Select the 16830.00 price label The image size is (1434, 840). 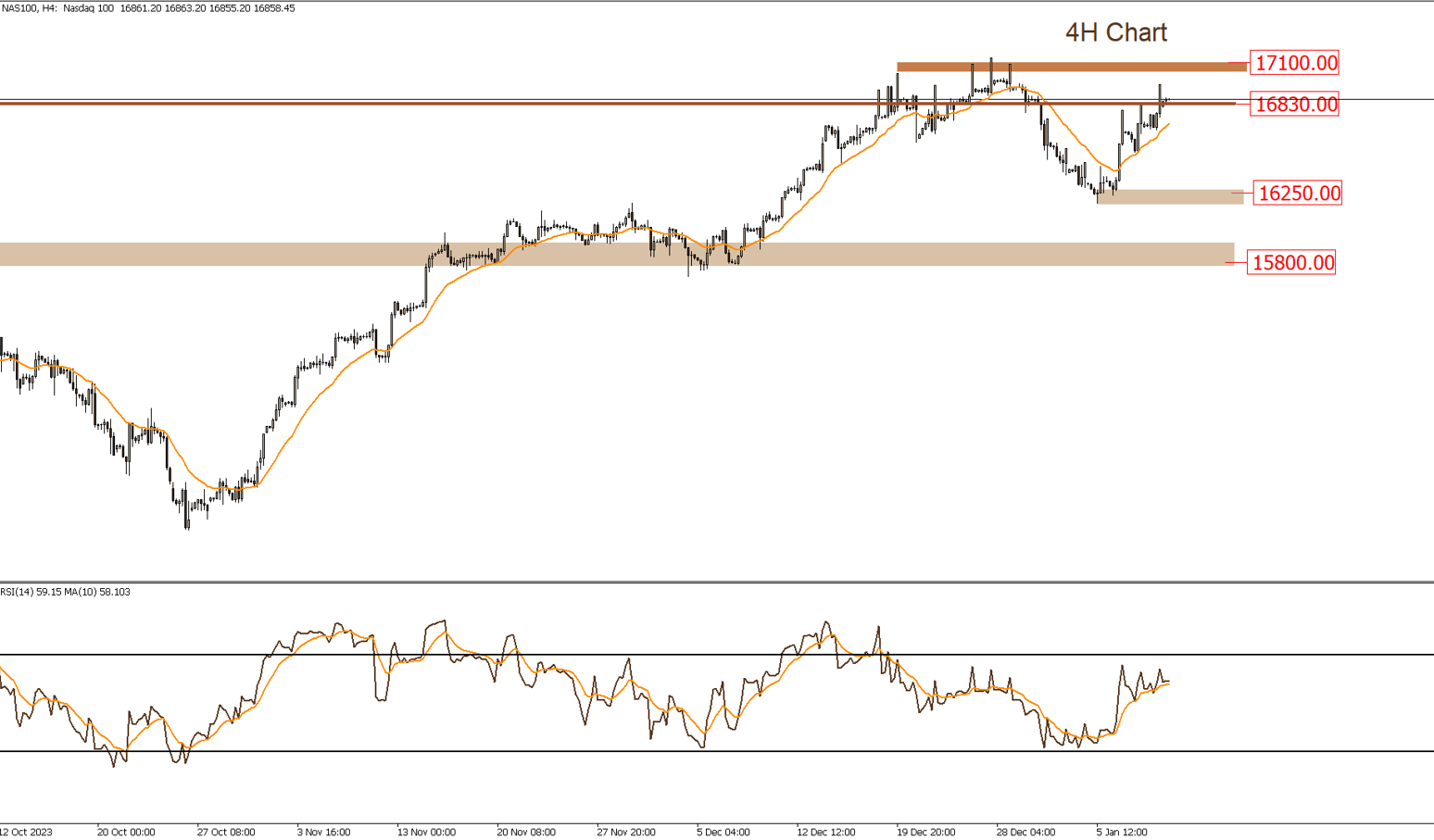pyautogui.click(x=1295, y=105)
